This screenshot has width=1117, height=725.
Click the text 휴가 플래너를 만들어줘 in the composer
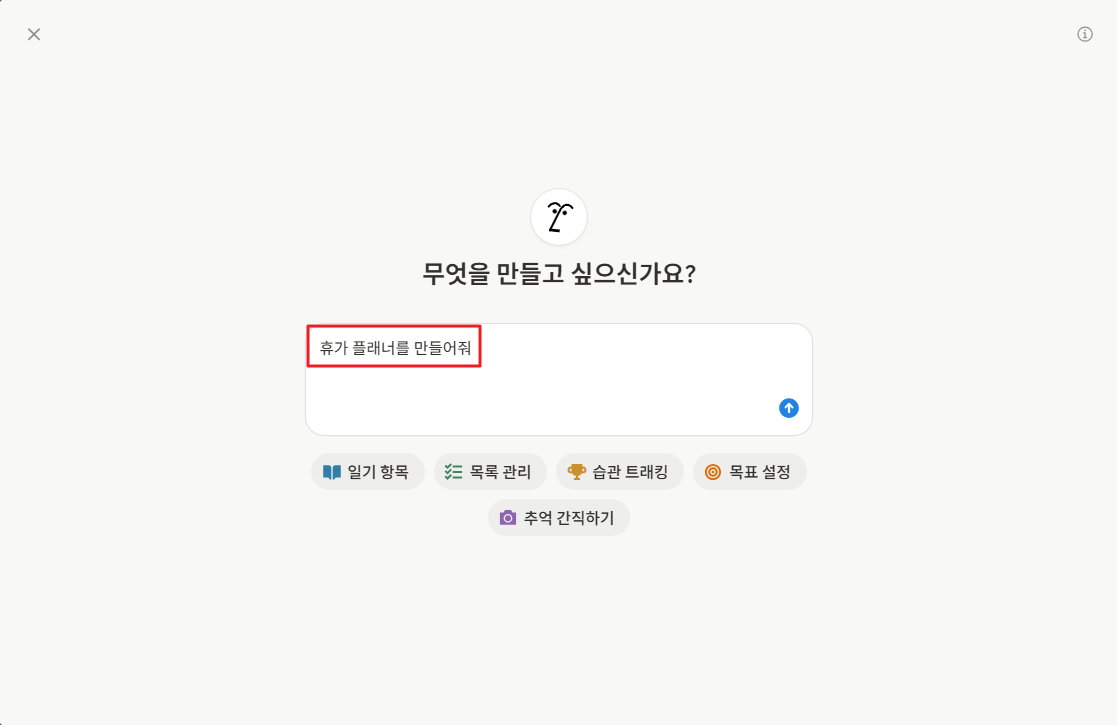[393, 346]
